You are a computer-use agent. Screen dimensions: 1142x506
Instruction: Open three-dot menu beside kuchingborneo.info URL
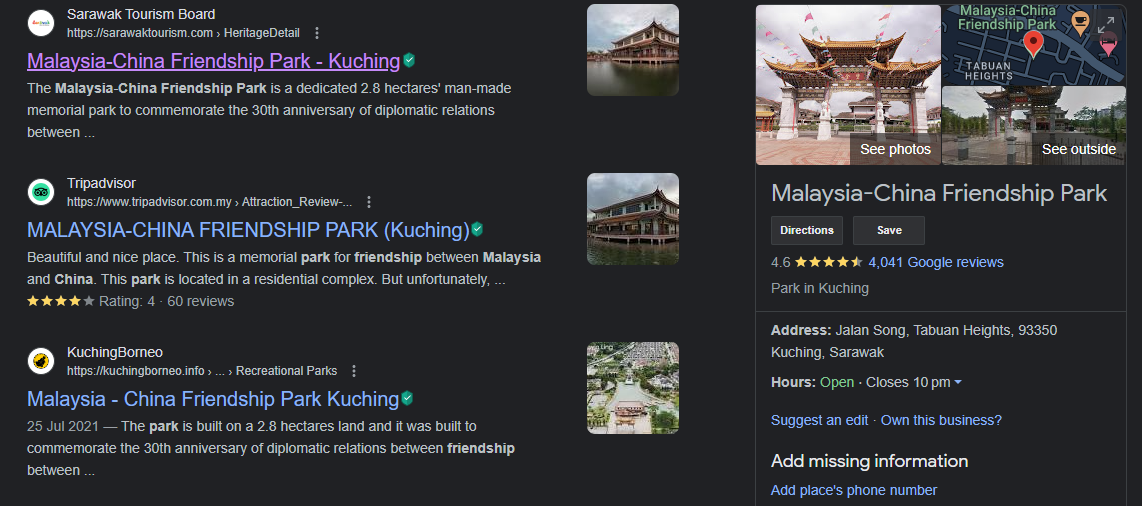click(354, 371)
